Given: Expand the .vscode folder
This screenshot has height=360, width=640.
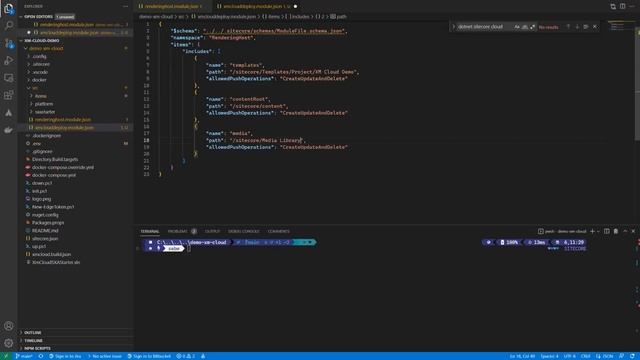Looking at the screenshot, I should point(40,72).
